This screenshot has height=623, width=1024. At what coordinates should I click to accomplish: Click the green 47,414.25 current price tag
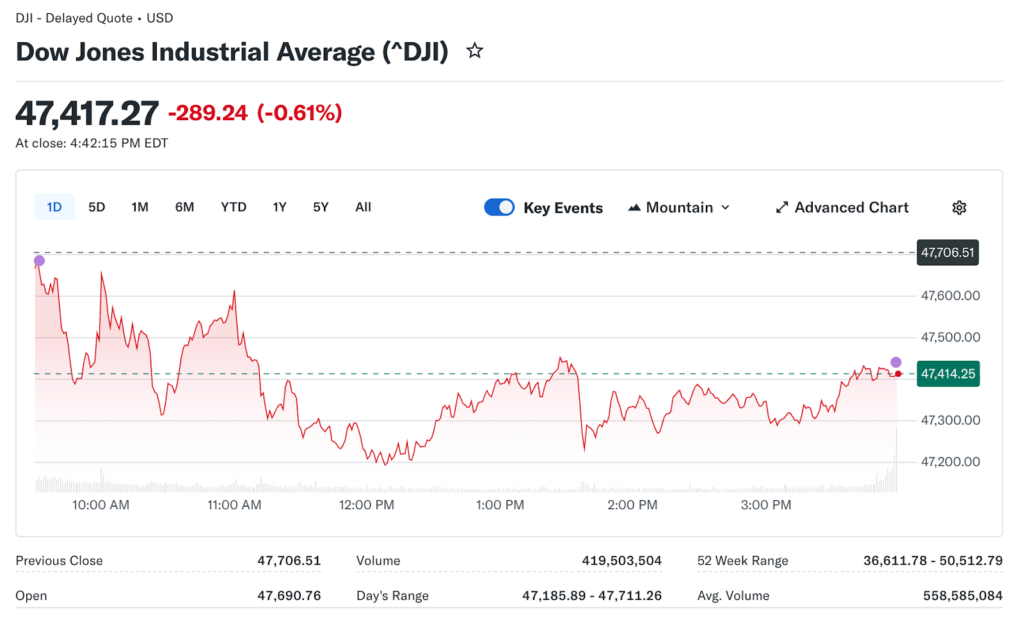coord(948,374)
